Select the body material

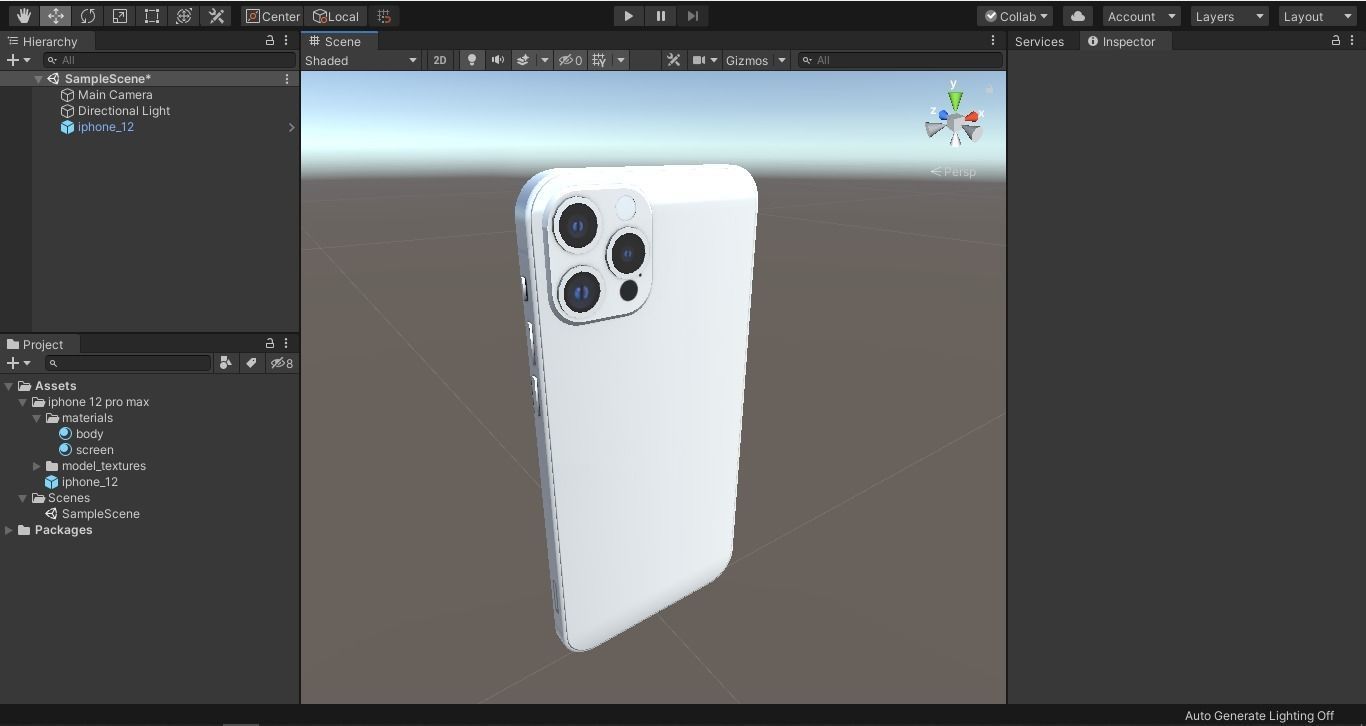pos(81,434)
